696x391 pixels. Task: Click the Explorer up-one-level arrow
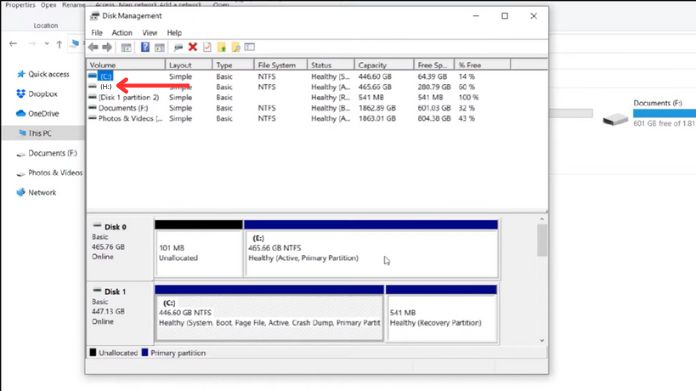click(x=59, y=43)
